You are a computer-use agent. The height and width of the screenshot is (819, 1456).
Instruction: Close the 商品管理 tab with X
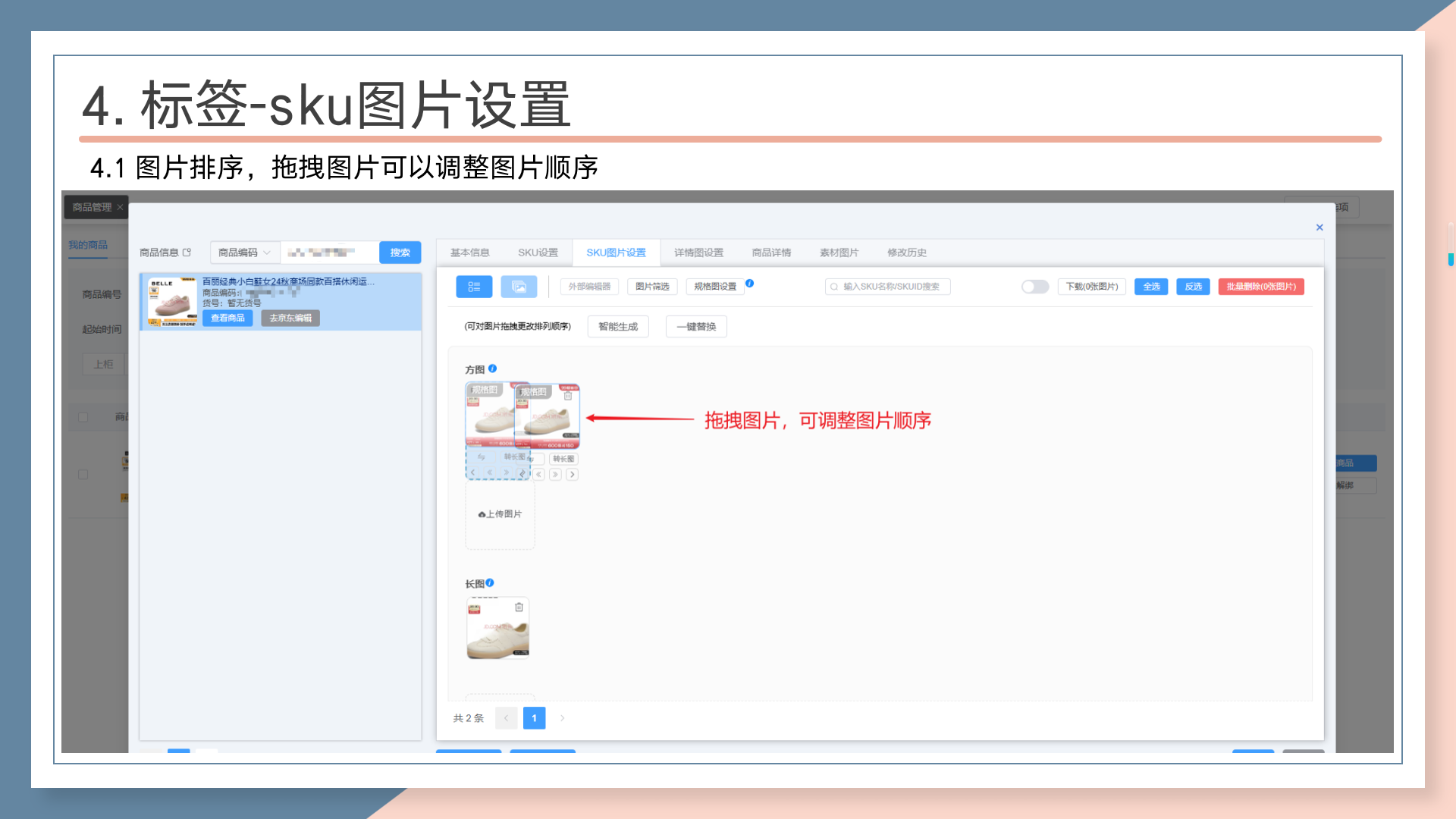(x=120, y=207)
